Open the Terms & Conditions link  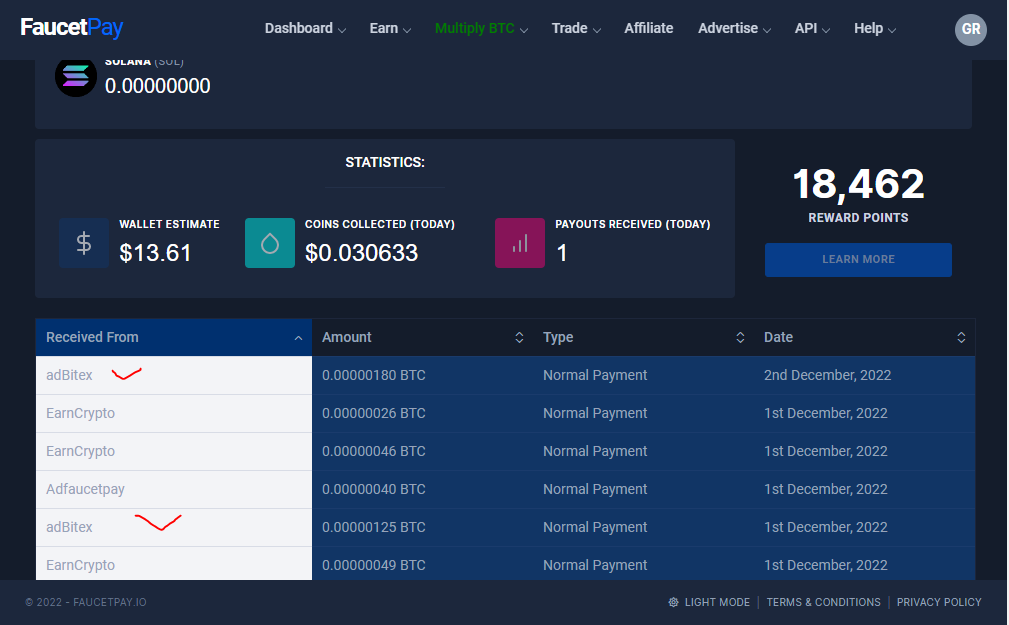pyautogui.click(x=824, y=602)
